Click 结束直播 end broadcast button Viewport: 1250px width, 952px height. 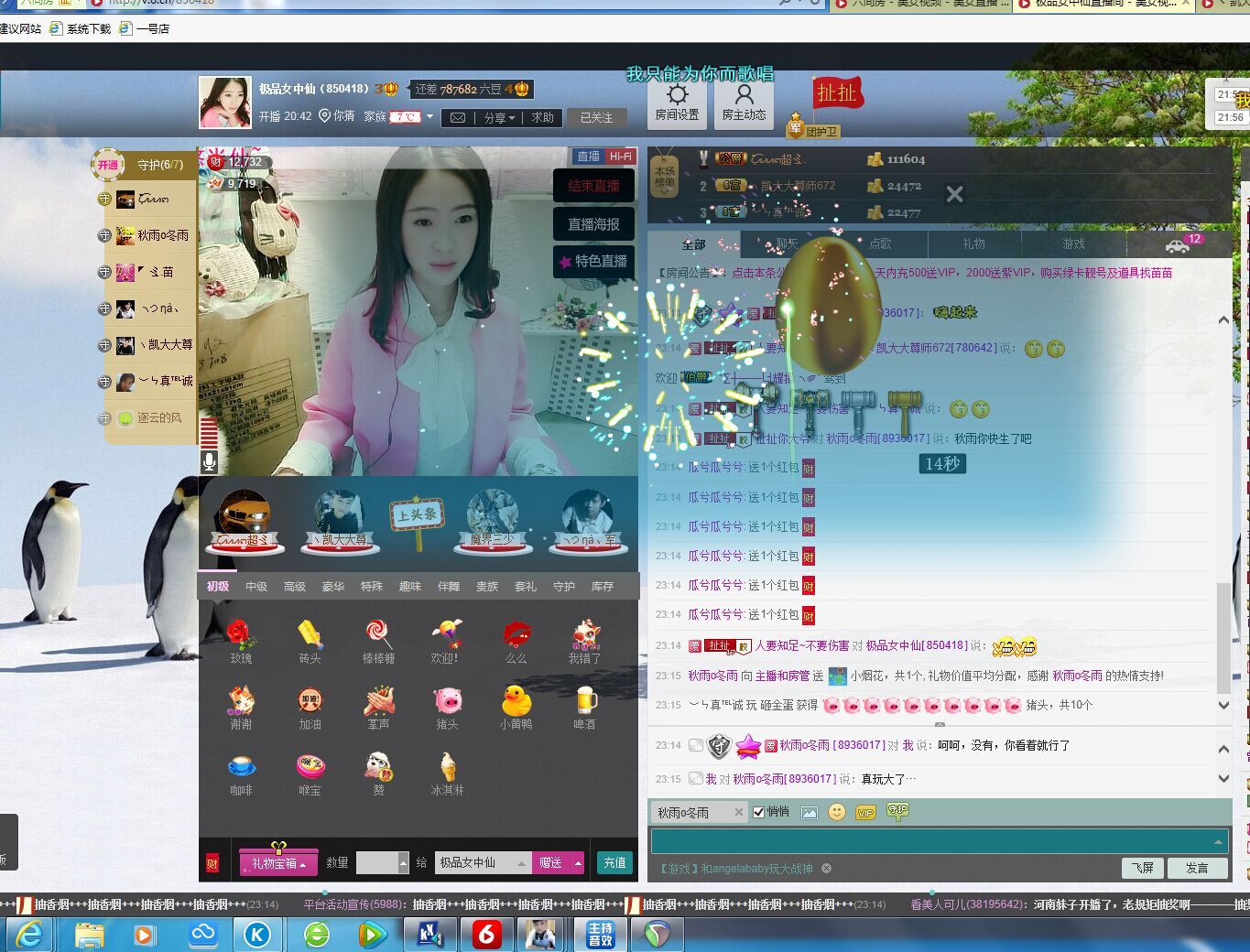594,186
